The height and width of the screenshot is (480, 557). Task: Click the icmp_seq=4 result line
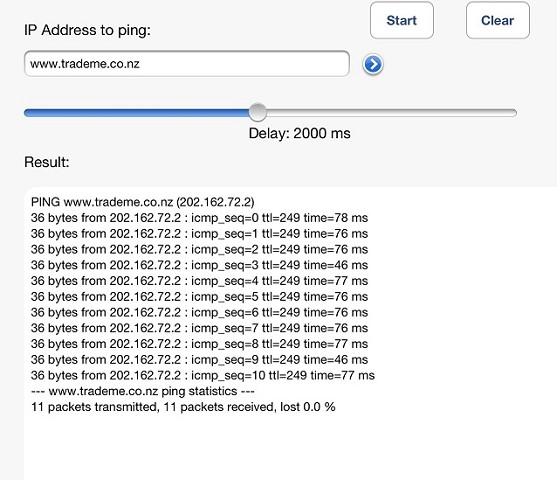click(199, 281)
